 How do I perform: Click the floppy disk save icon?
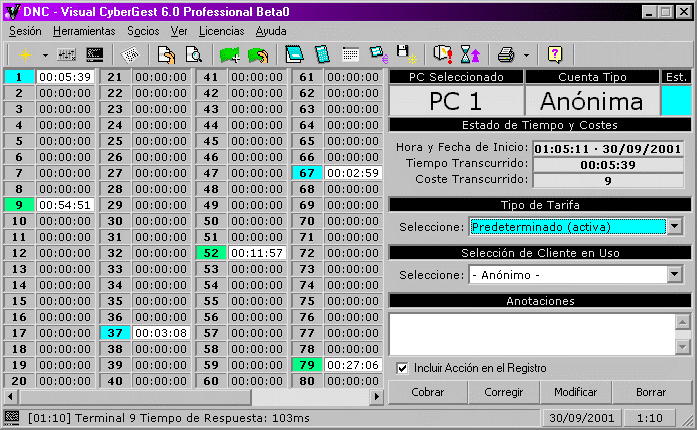click(406, 53)
